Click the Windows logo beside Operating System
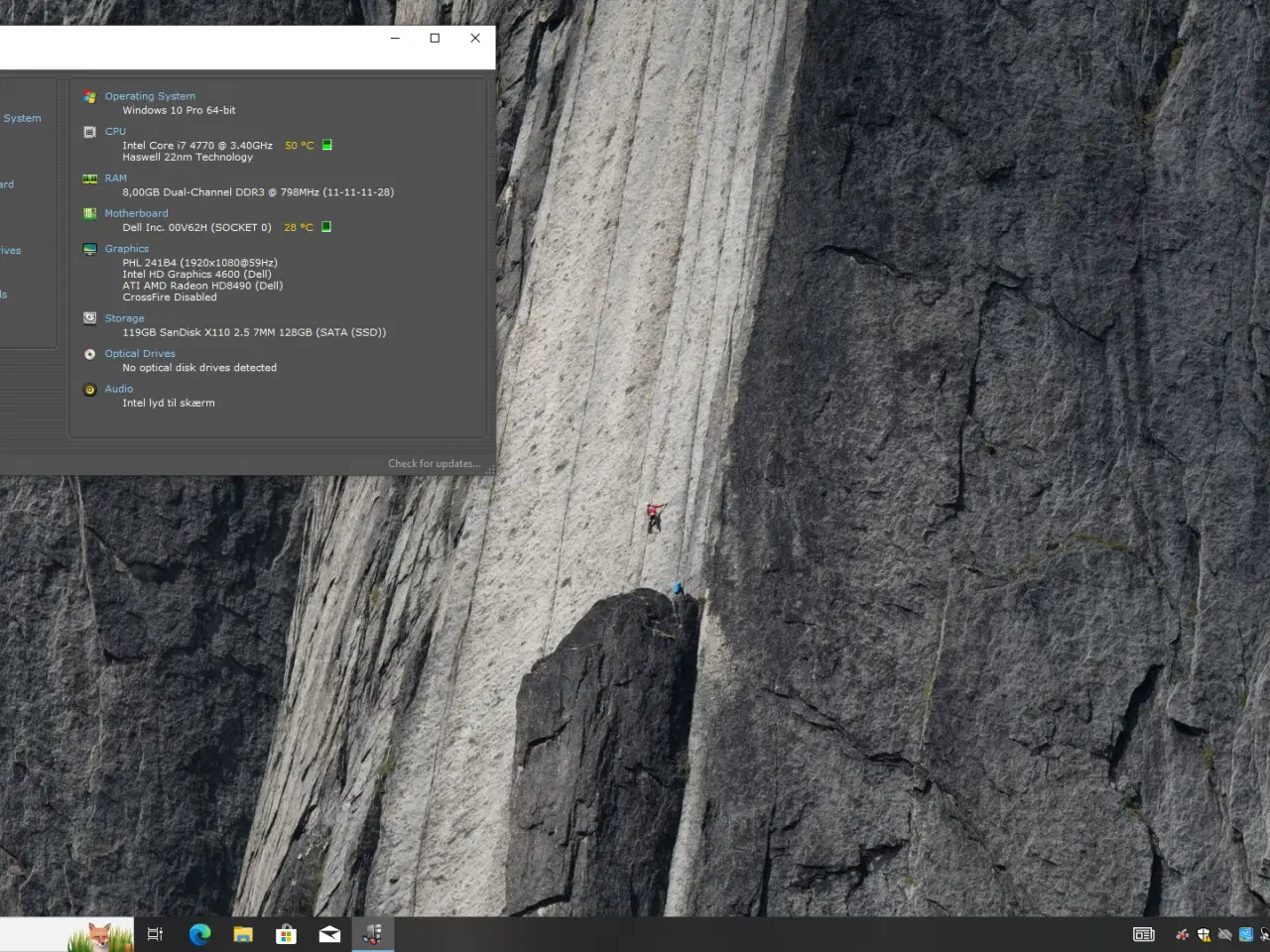 click(89, 96)
